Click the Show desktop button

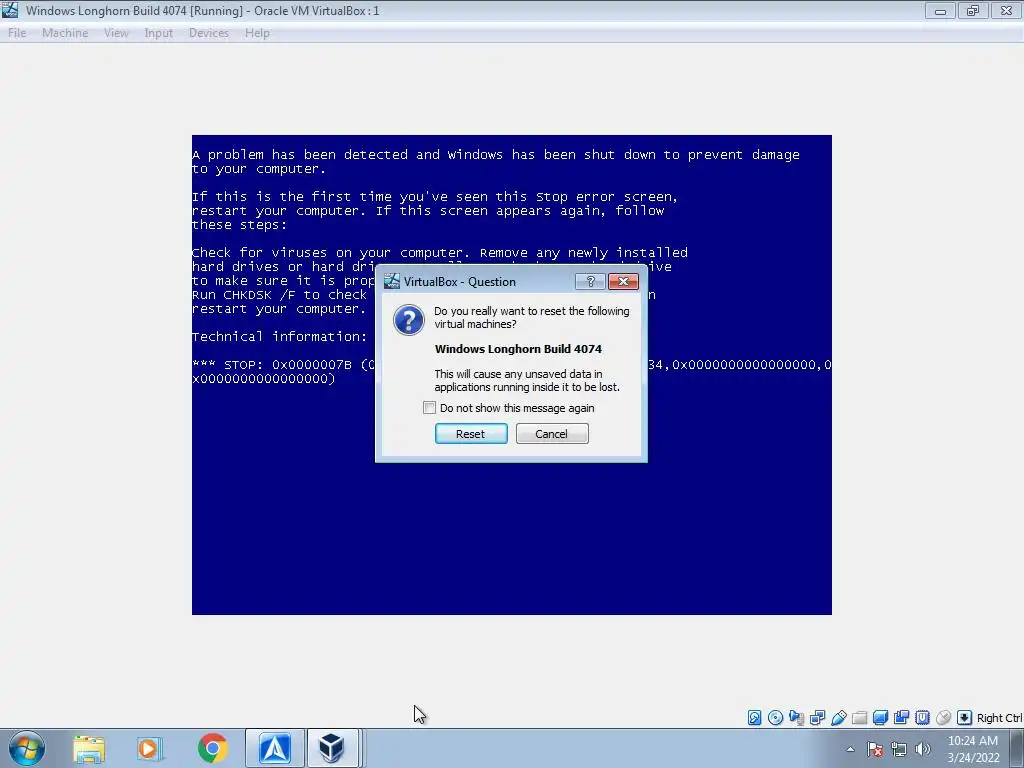(1017, 748)
